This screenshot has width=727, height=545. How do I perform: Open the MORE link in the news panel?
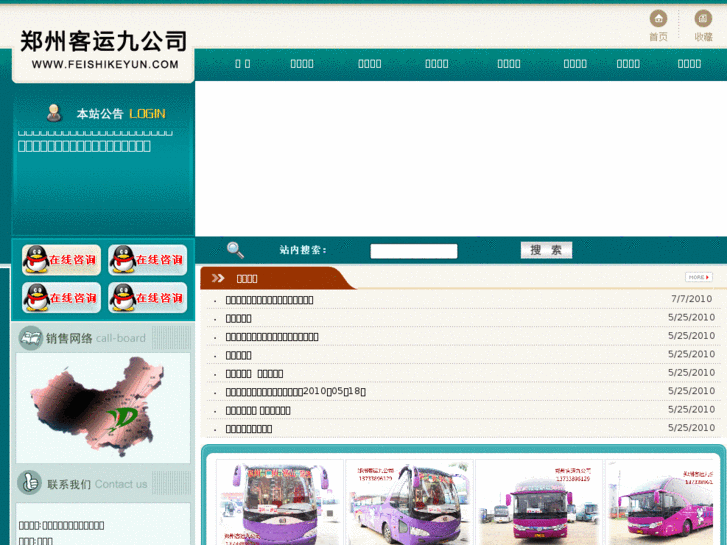click(699, 277)
